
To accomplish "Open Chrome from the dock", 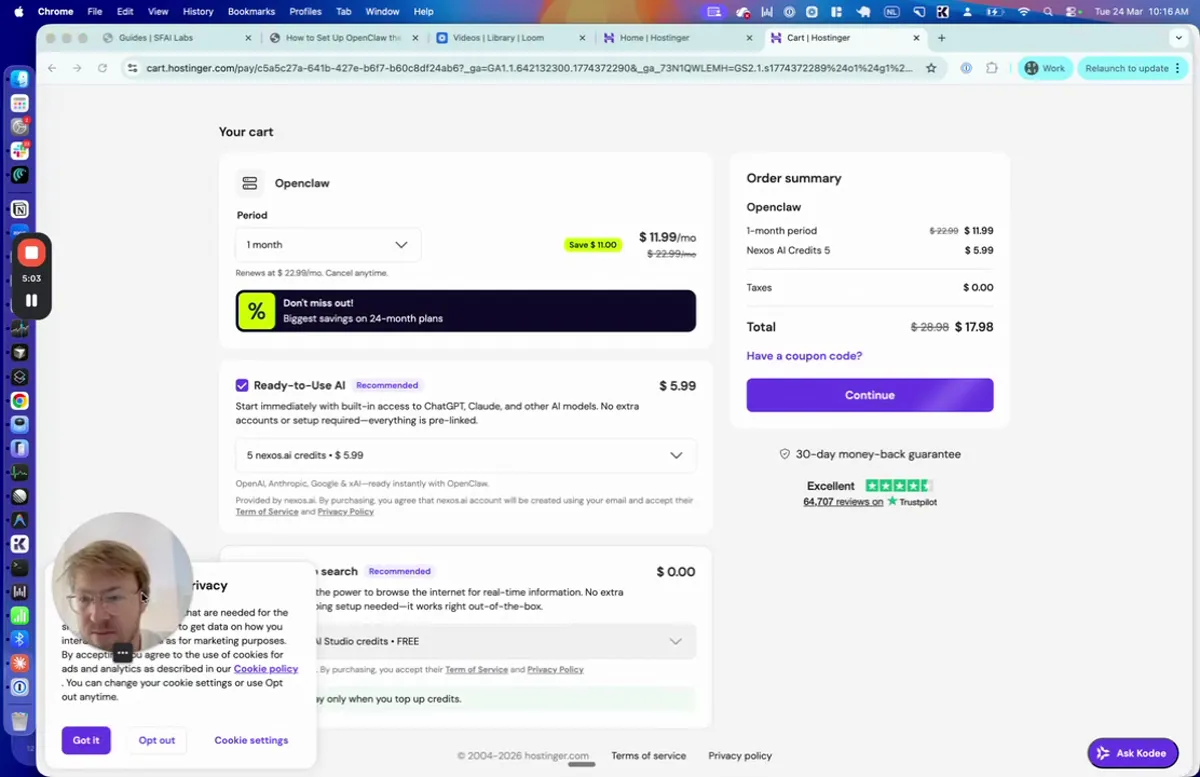I will tap(19, 400).
